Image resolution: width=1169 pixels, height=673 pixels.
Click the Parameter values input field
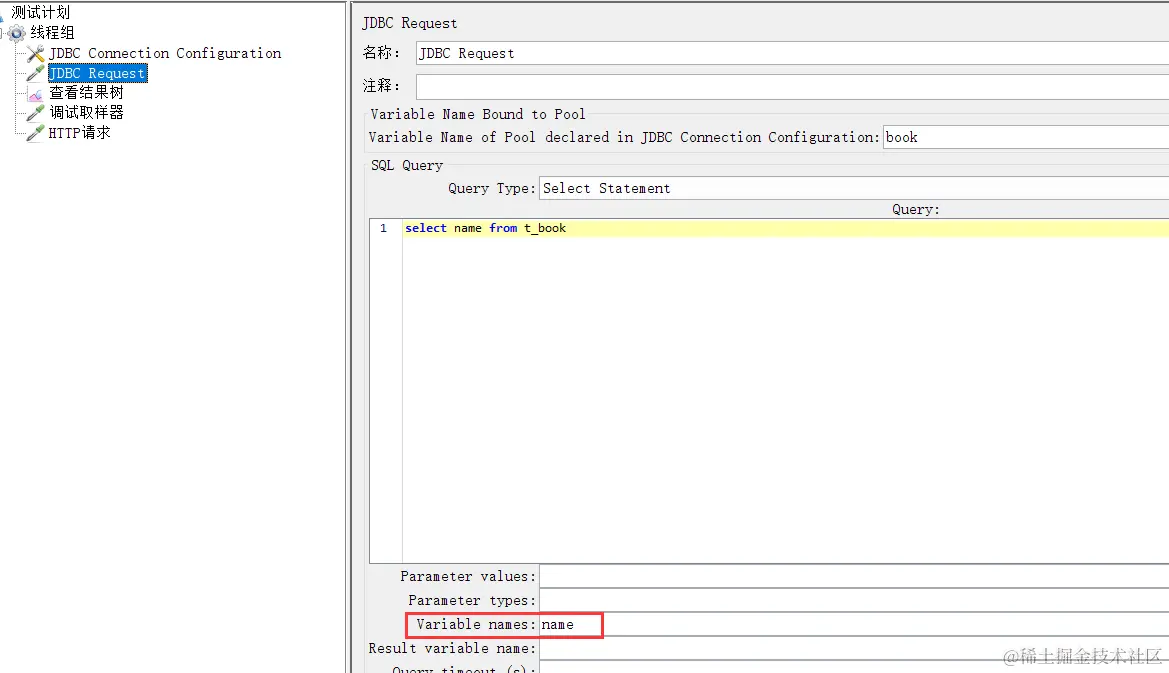pyautogui.click(x=854, y=576)
